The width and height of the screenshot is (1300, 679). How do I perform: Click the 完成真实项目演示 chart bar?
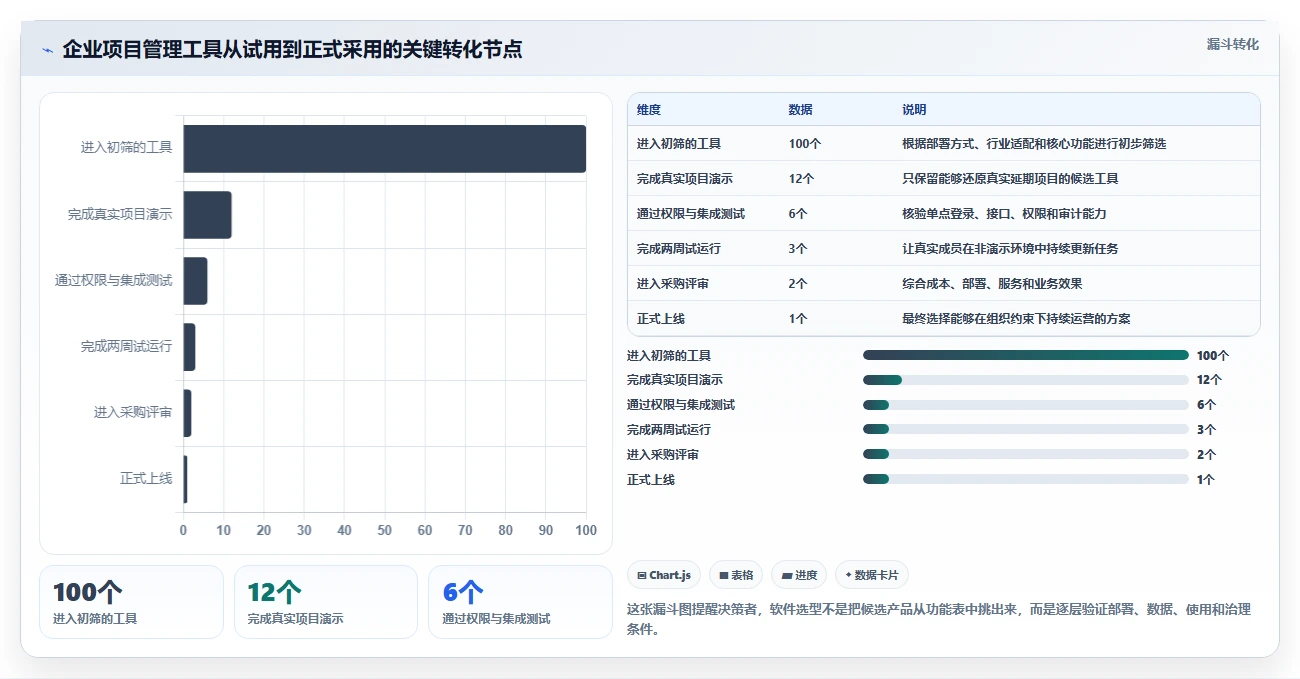[x=207, y=215]
